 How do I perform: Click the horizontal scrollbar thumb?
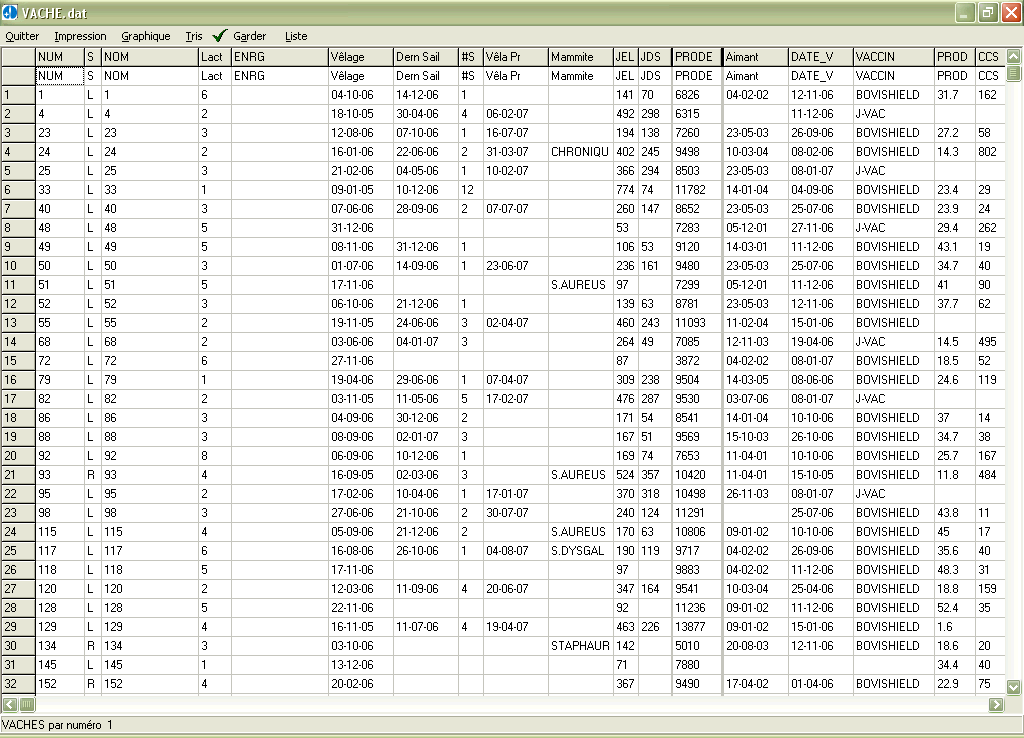click(x=27, y=704)
